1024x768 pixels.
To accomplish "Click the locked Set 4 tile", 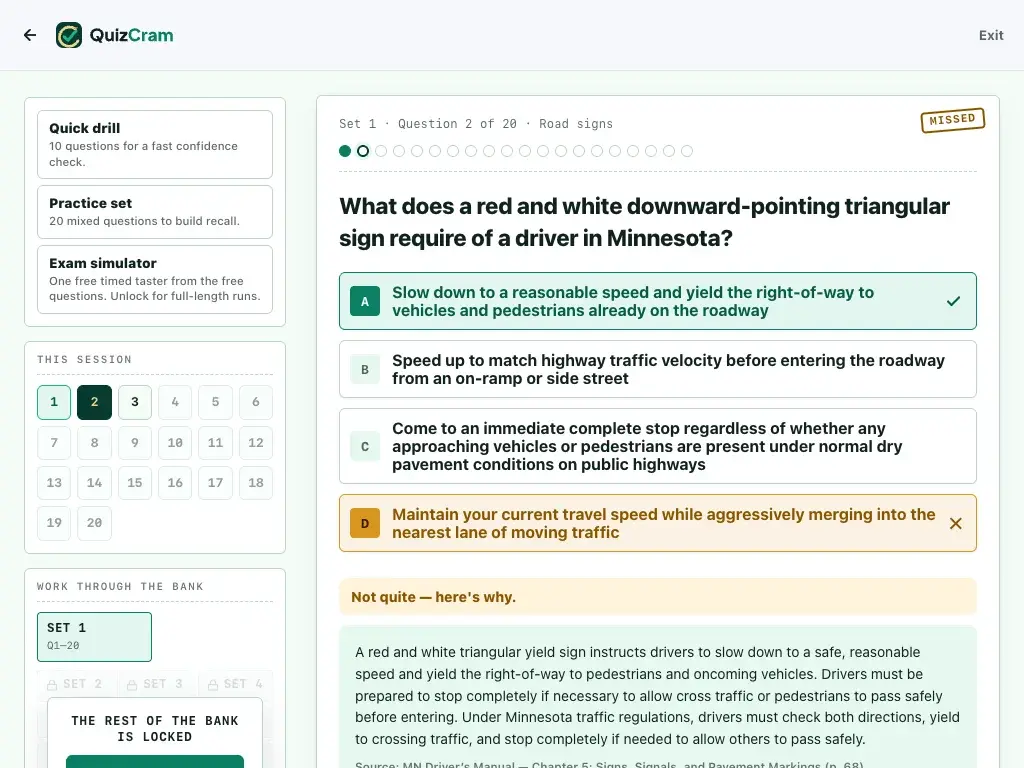I will click(x=235, y=684).
